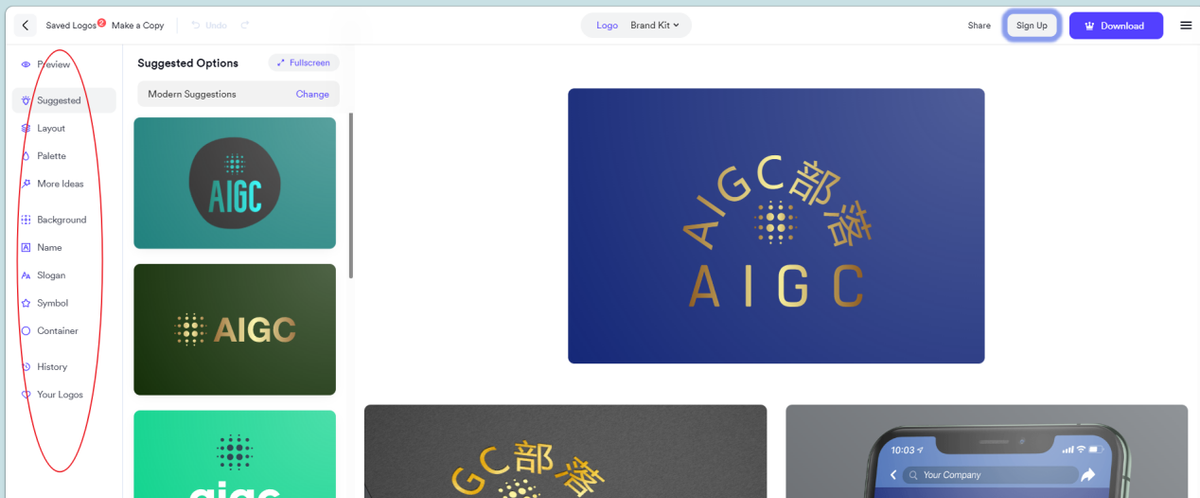Click the Suggested Options heading
The width and height of the screenshot is (1200, 498).
point(188,63)
